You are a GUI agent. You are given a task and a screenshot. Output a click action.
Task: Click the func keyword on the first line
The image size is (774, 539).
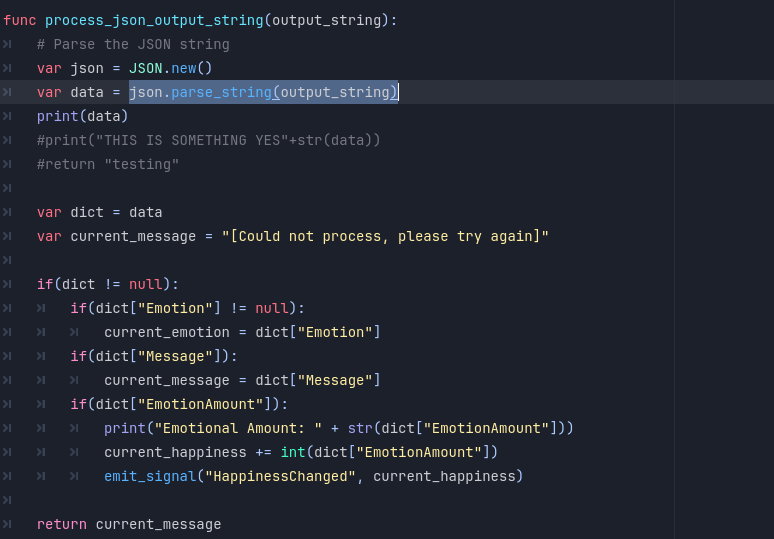point(19,20)
